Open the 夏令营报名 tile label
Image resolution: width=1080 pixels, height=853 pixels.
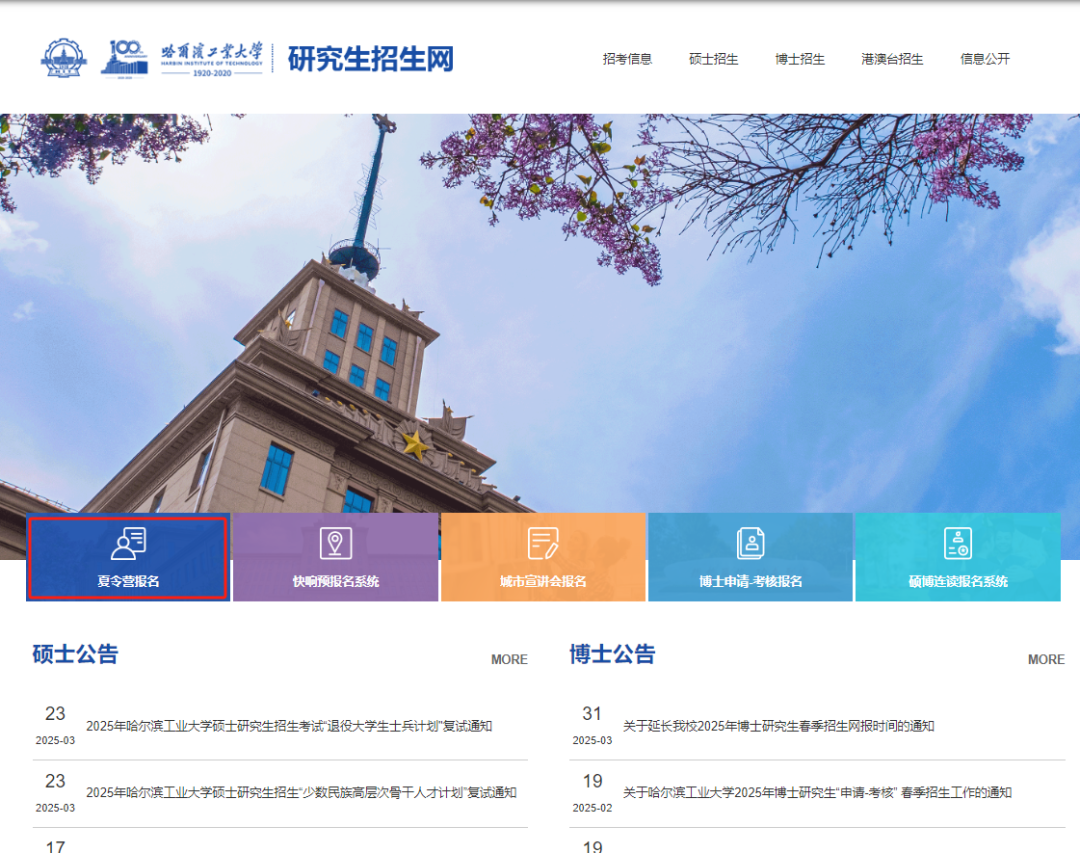point(128,582)
